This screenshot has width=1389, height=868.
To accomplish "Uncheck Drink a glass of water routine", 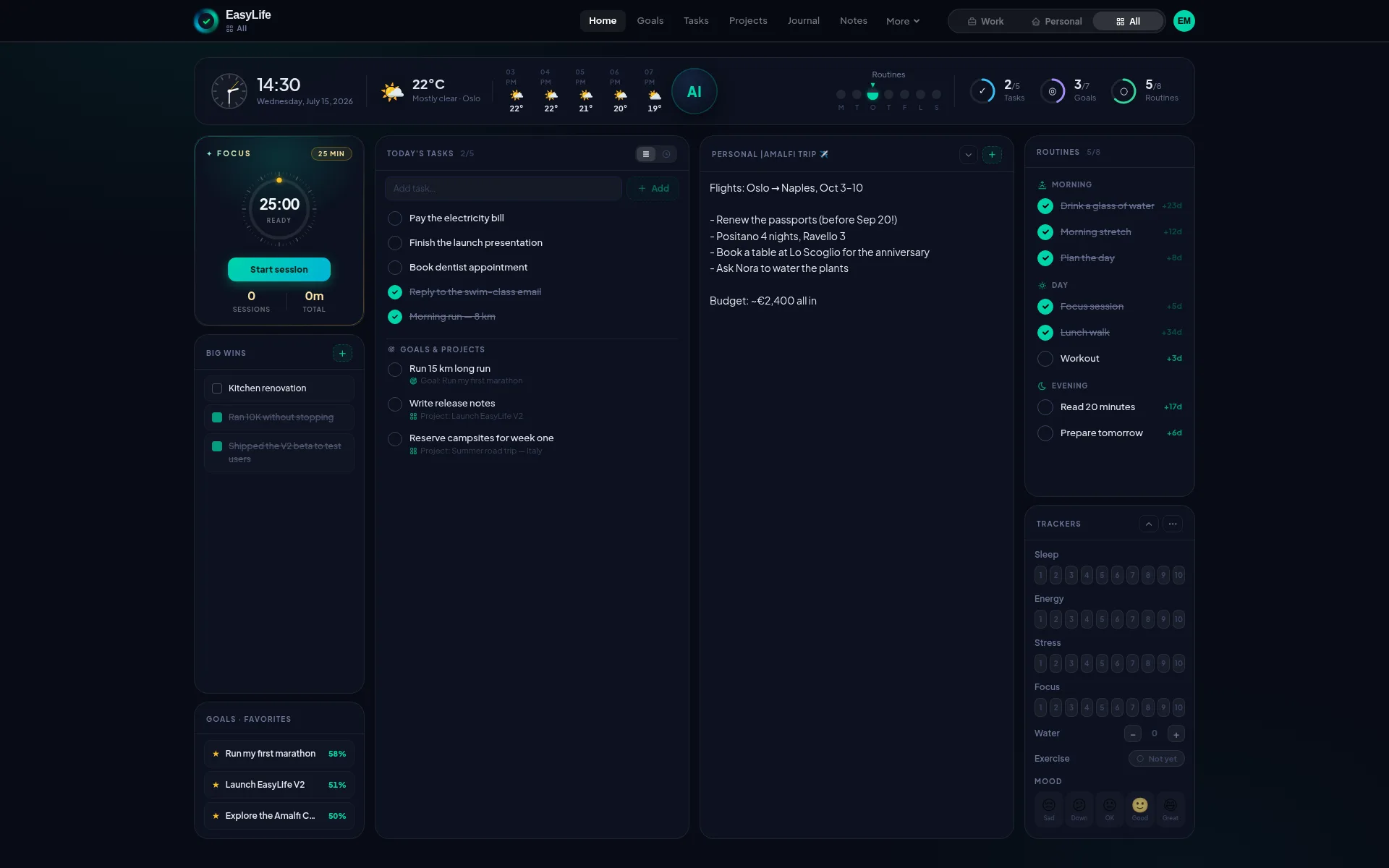I will 1045,206.
